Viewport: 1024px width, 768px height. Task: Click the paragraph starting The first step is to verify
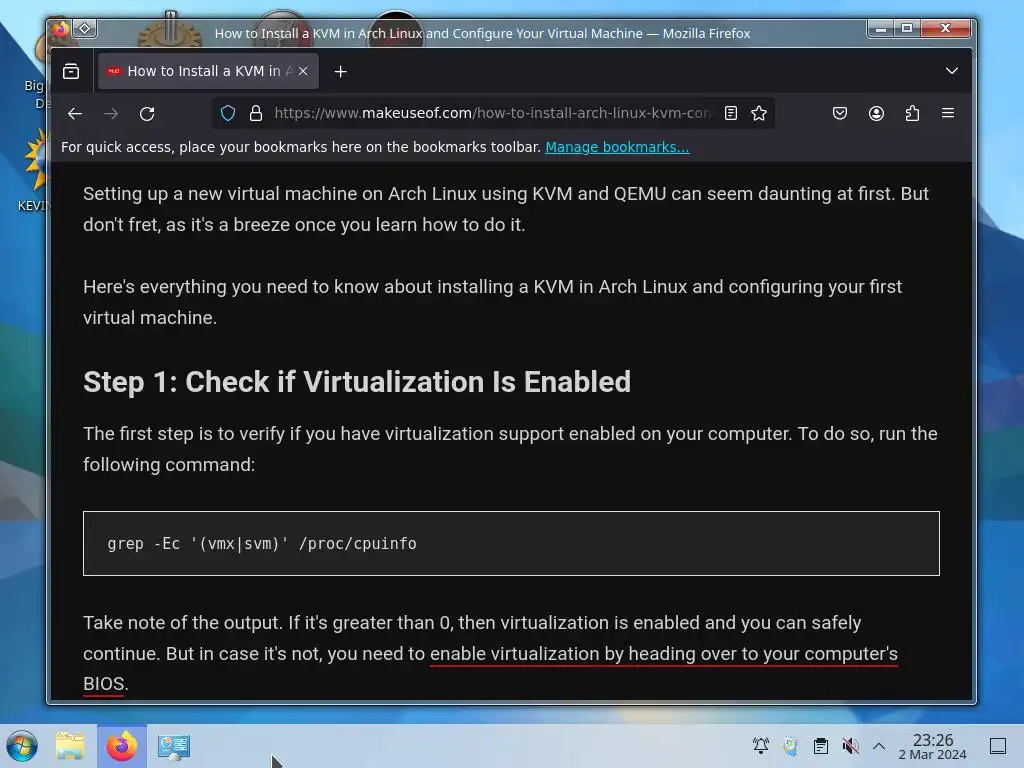(x=510, y=449)
